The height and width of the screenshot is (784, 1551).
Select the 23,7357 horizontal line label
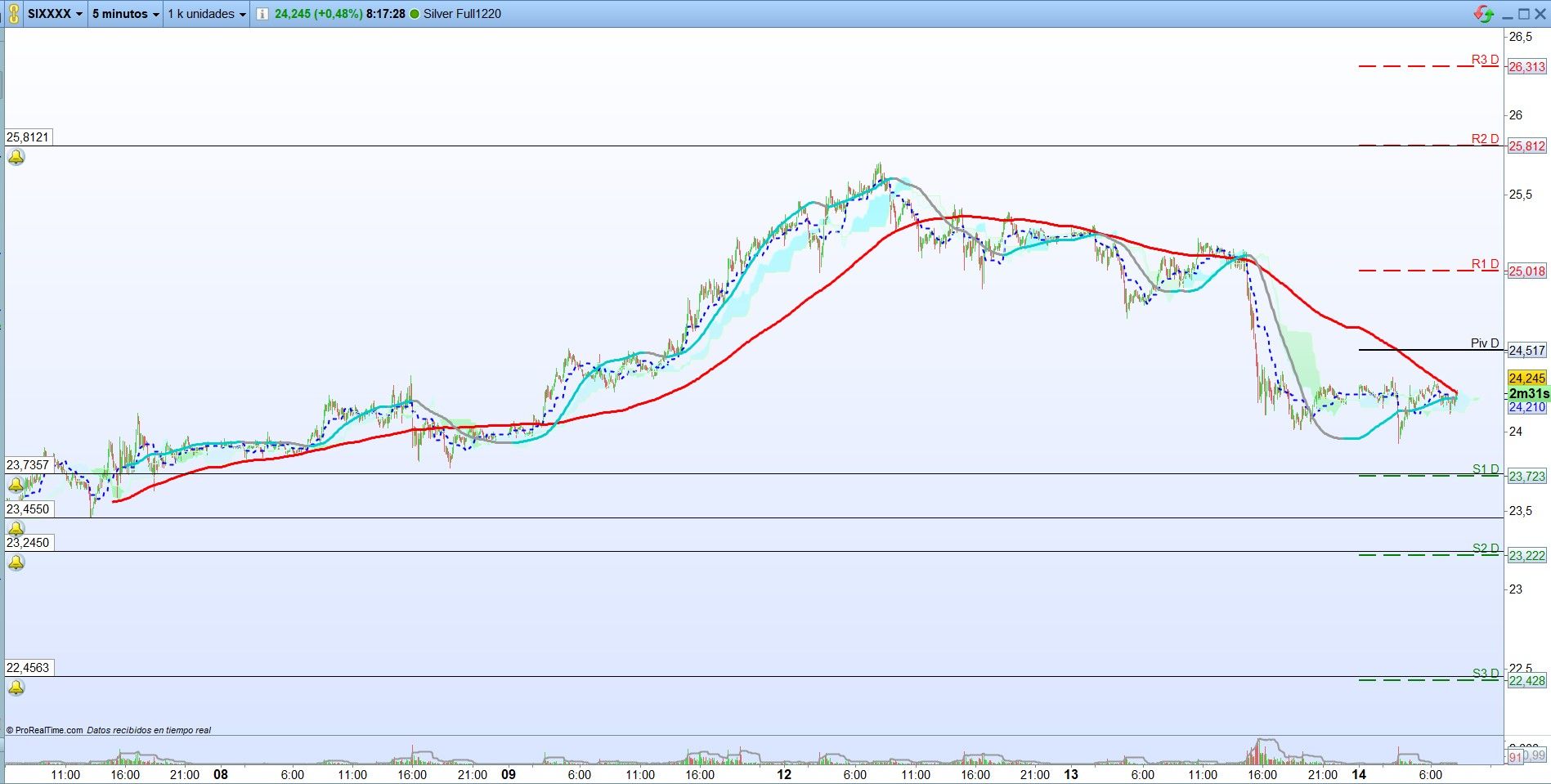coord(28,465)
